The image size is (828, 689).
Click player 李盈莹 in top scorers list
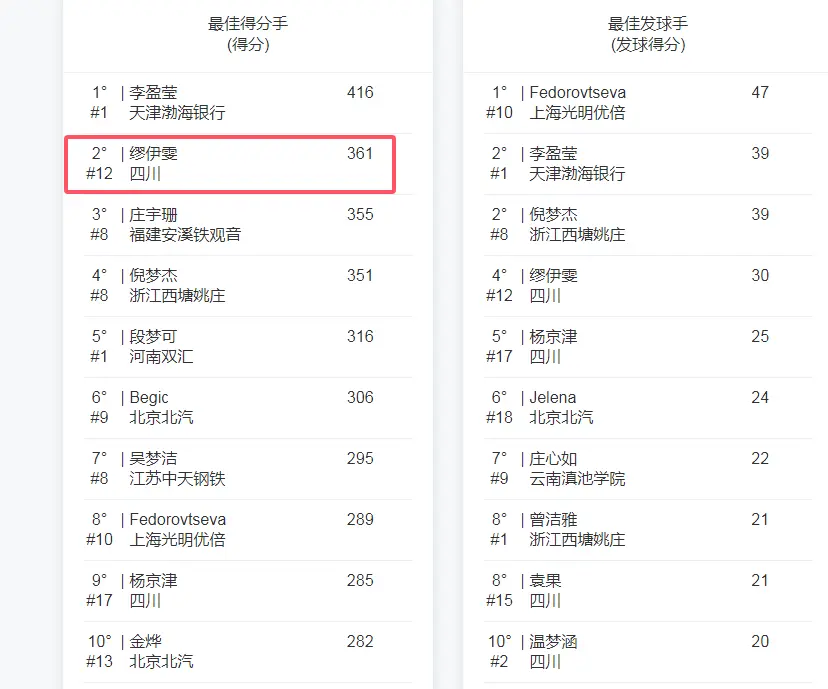coord(154,93)
